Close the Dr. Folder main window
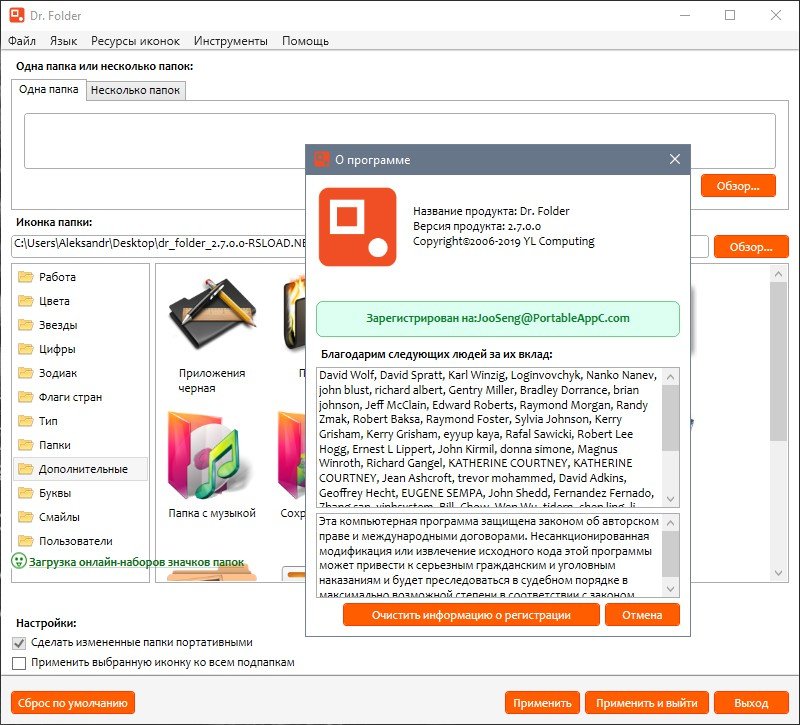This screenshot has width=800, height=725. (x=776, y=15)
